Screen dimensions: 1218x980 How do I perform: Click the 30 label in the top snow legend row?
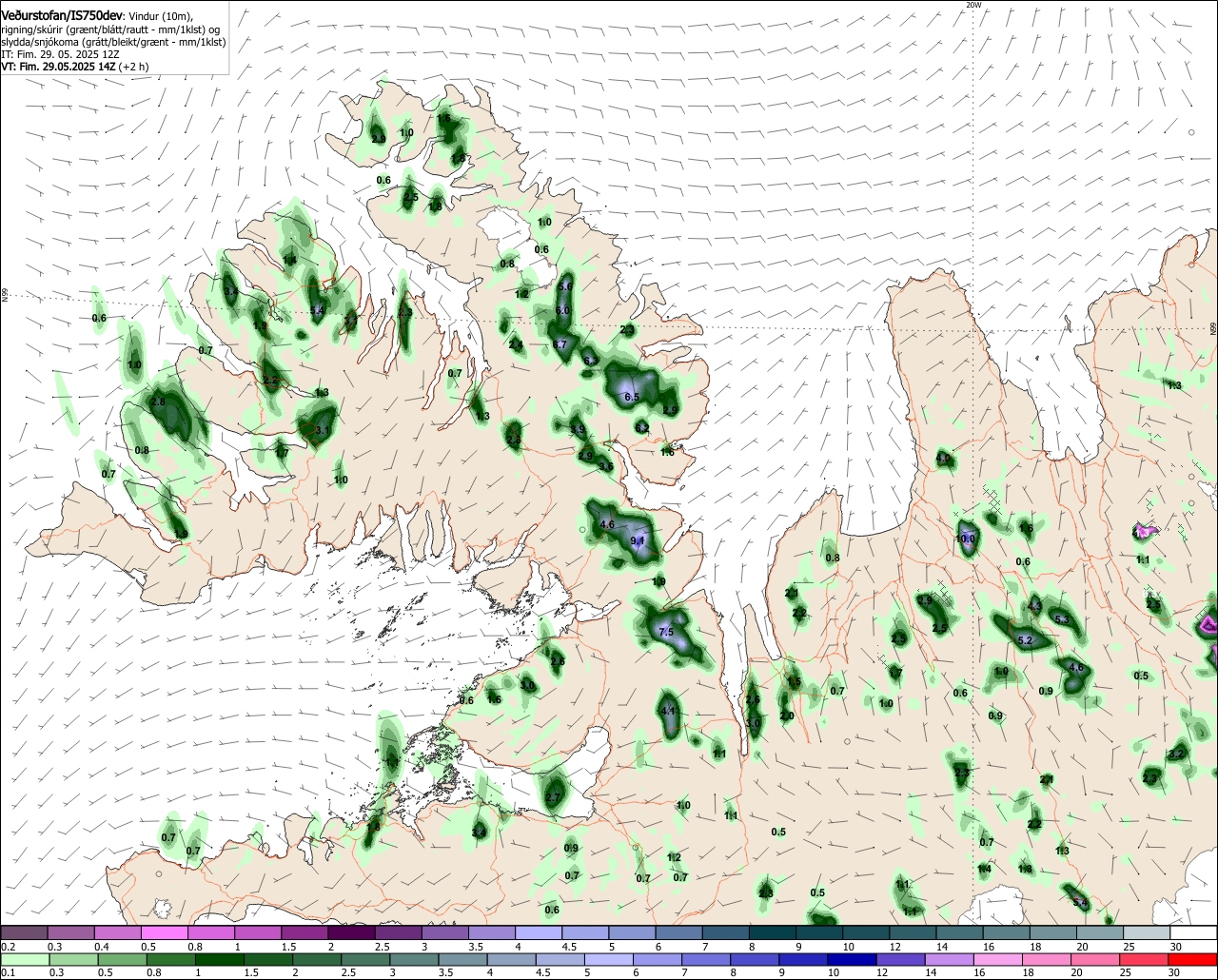[1174, 947]
